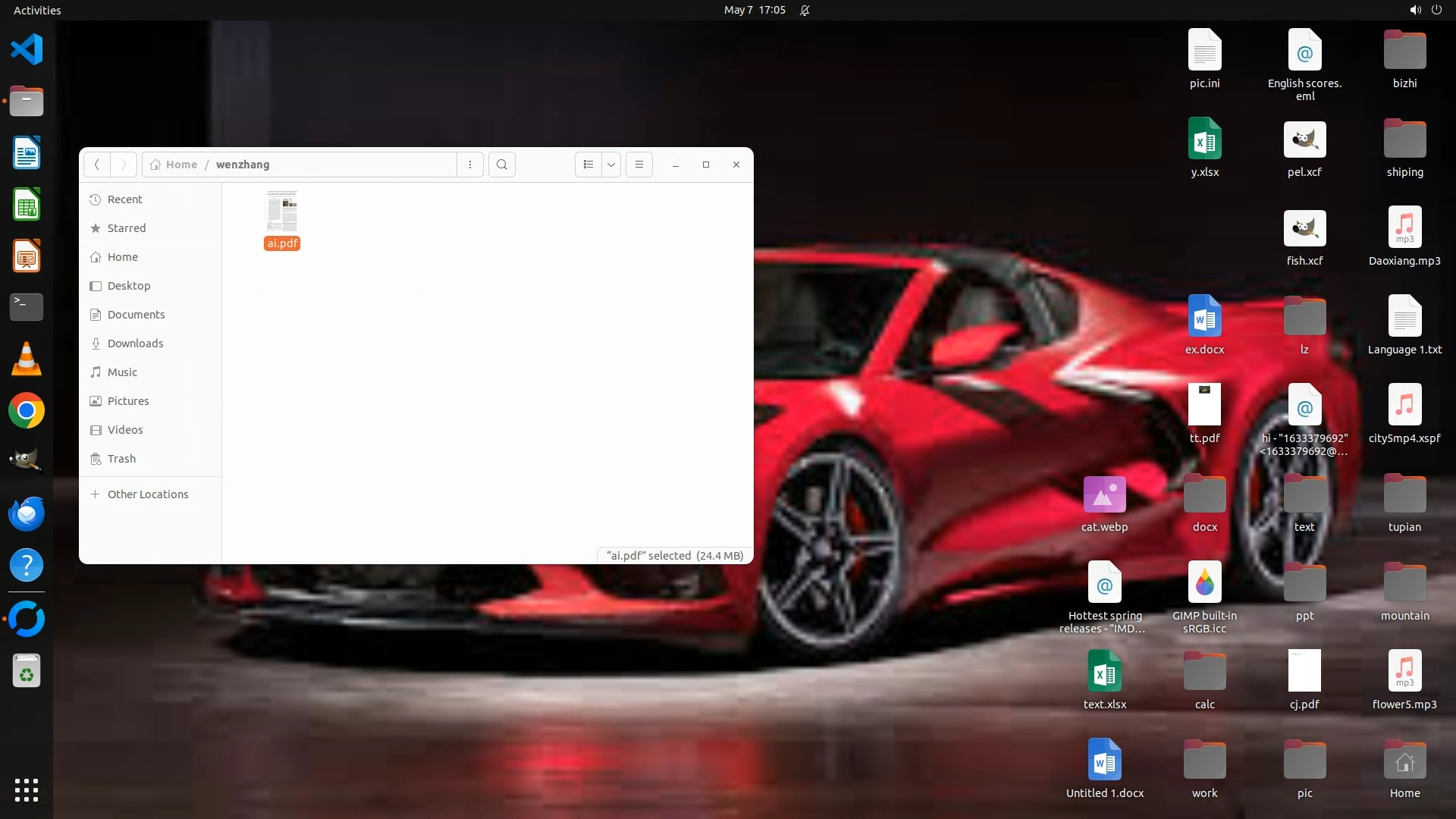Viewport: 1456px width, 819px height.
Task: Show applications grid button
Action: click(x=27, y=790)
